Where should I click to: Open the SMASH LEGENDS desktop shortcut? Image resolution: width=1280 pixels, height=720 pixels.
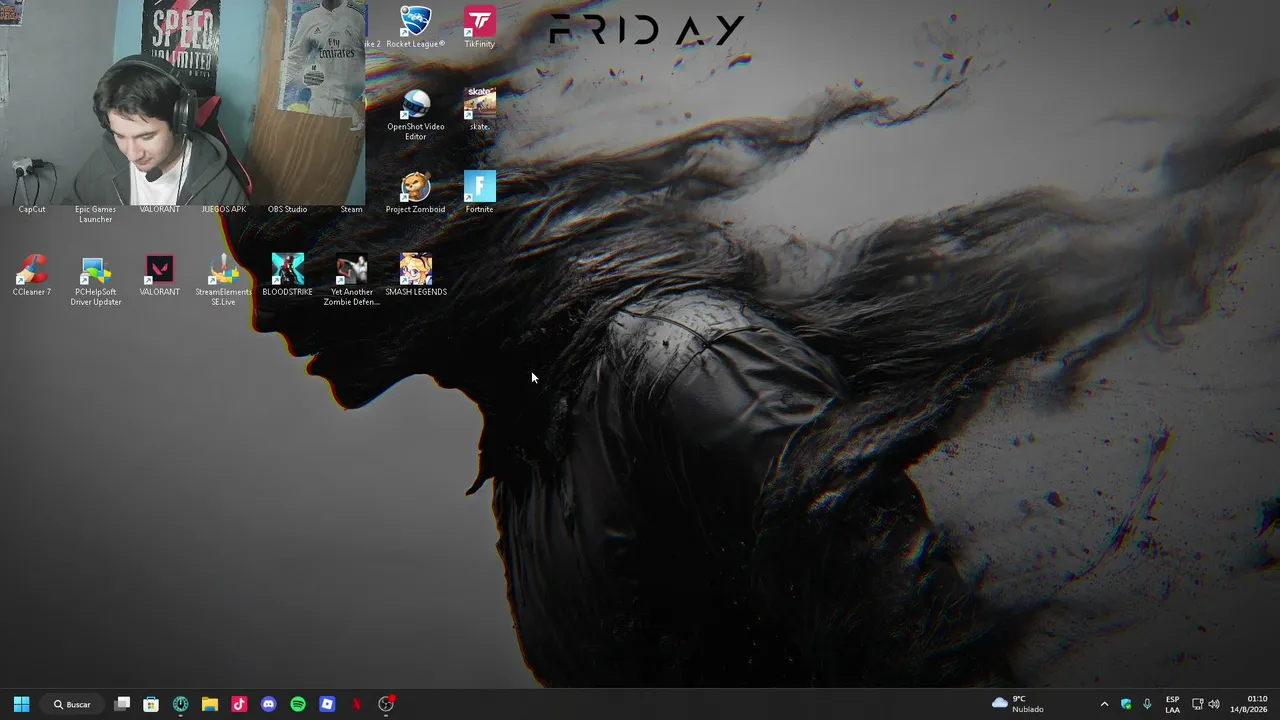coord(416,275)
